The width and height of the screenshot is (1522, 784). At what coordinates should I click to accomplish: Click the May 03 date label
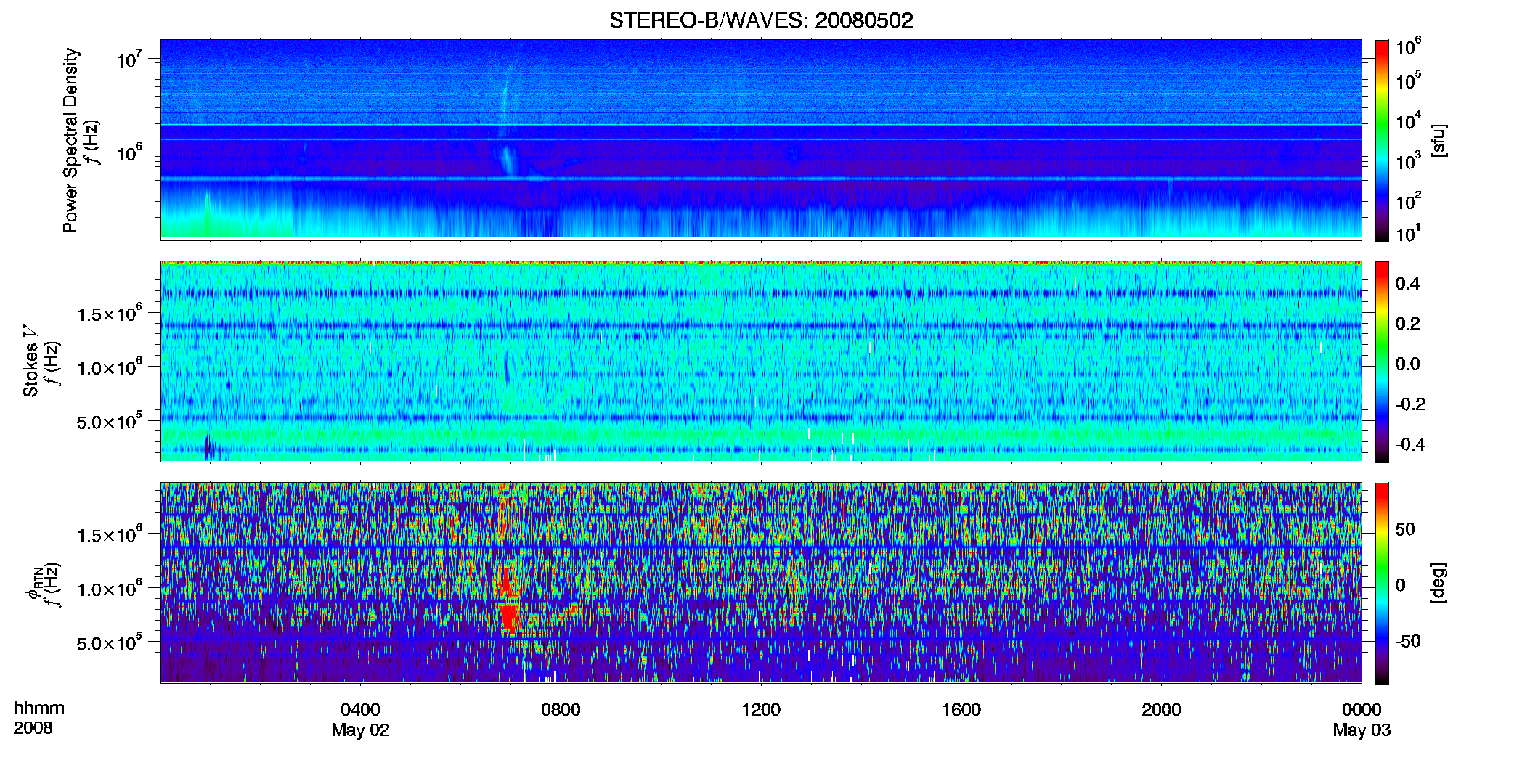coord(1362,730)
